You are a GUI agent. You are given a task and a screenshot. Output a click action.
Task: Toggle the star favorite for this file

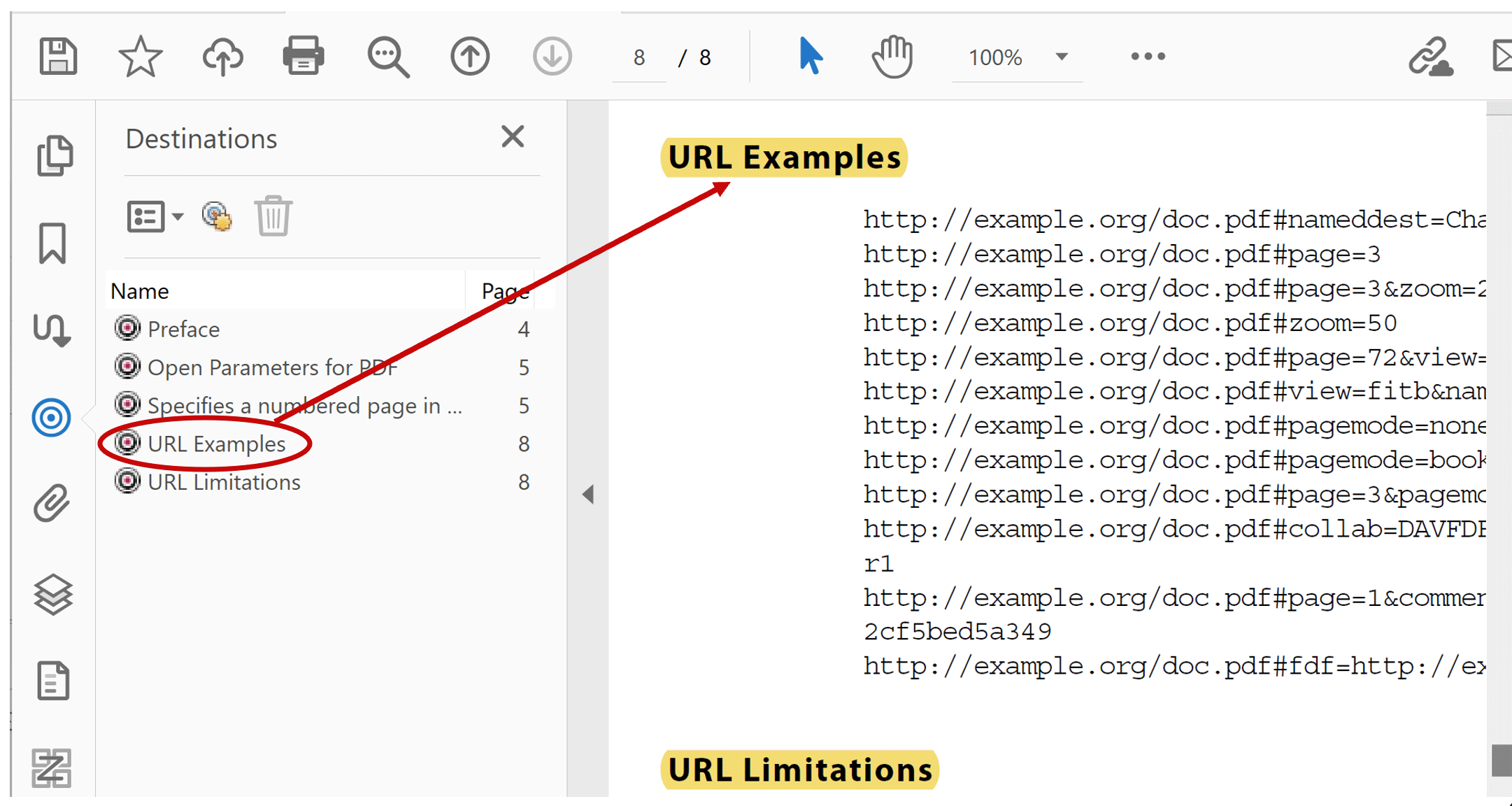pyautogui.click(x=140, y=56)
